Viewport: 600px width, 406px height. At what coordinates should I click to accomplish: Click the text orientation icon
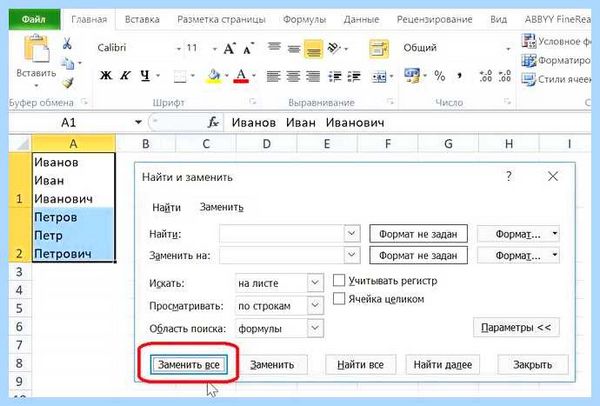tap(334, 48)
